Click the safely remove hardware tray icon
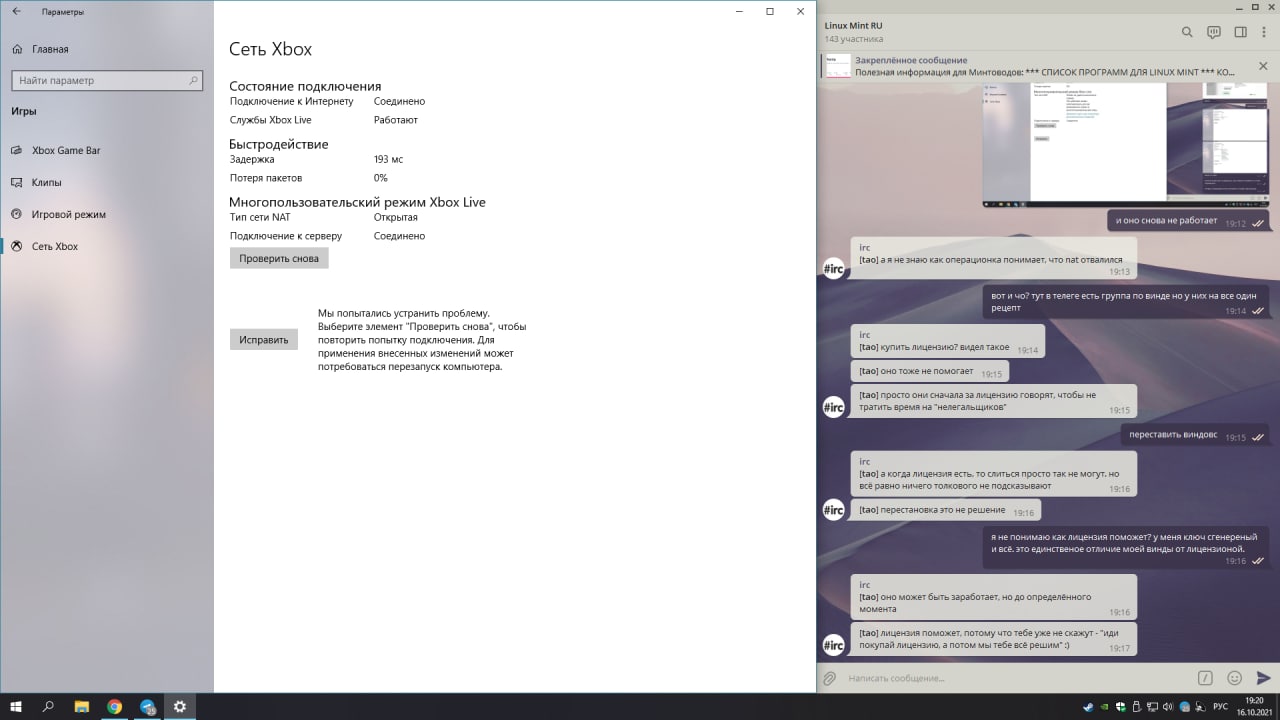Screen dimensions: 1280x720 coord(1137,707)
